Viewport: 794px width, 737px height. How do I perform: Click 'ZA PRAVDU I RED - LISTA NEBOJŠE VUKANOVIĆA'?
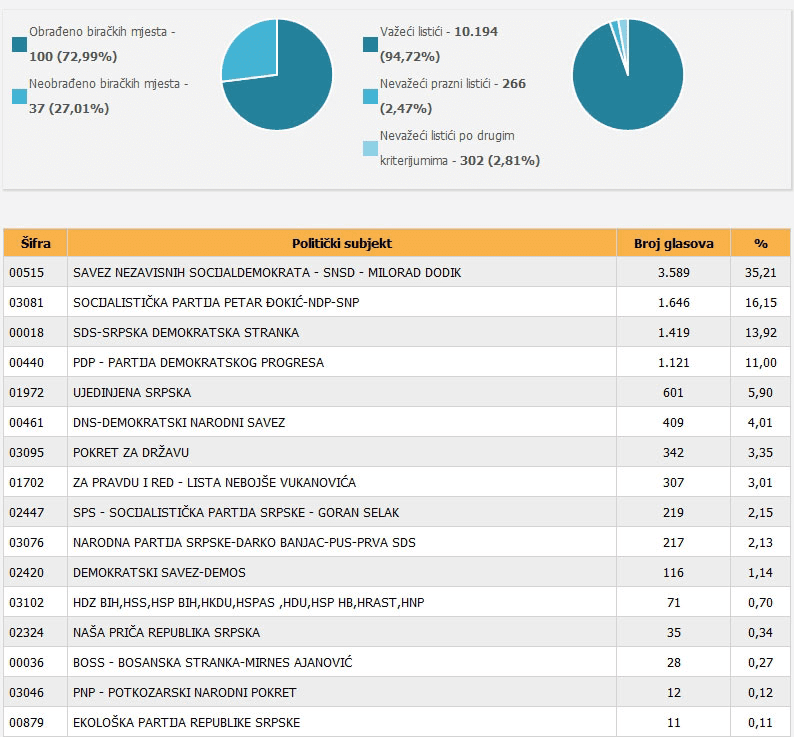click(x=214, y=482)
